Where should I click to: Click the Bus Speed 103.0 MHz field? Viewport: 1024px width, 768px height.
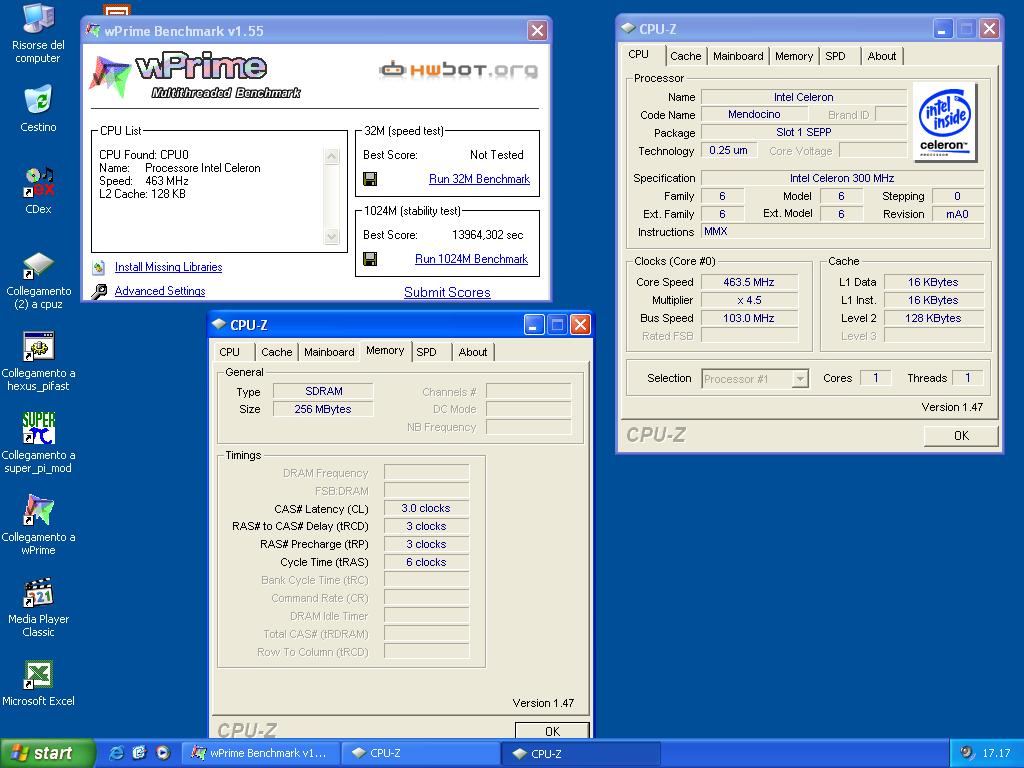pyautogui.click(x=748, y=318)
